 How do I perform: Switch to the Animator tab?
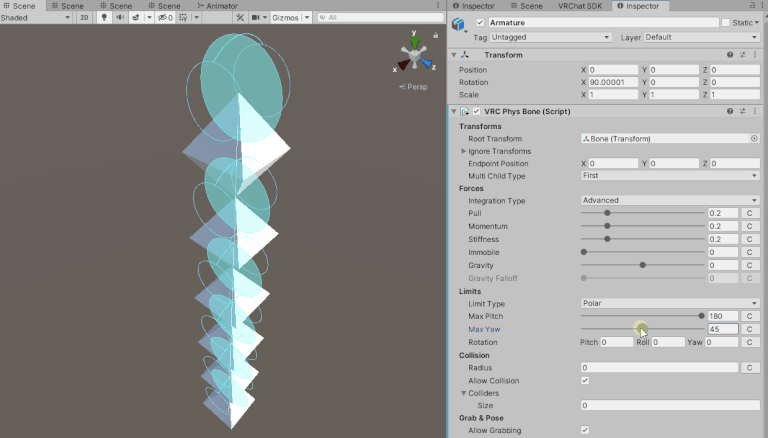click(216, 6)
